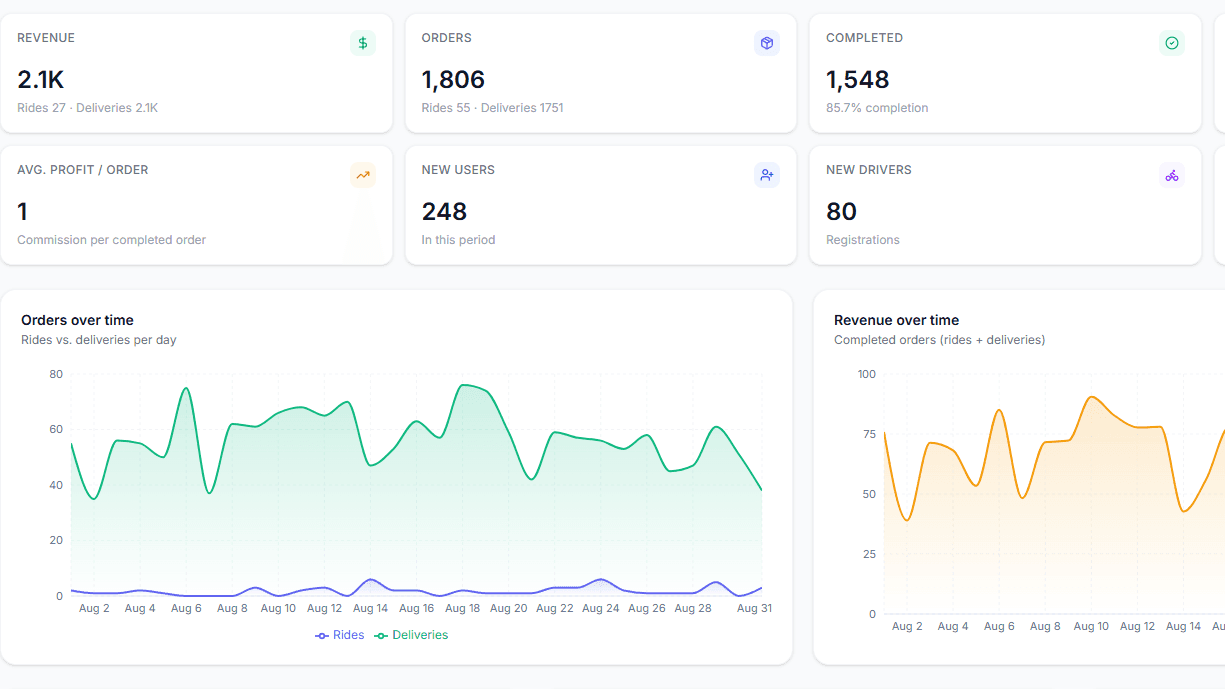Select the NEW DRIVERS card heading
Screen dimensions: 1225x689
(869, 170)
